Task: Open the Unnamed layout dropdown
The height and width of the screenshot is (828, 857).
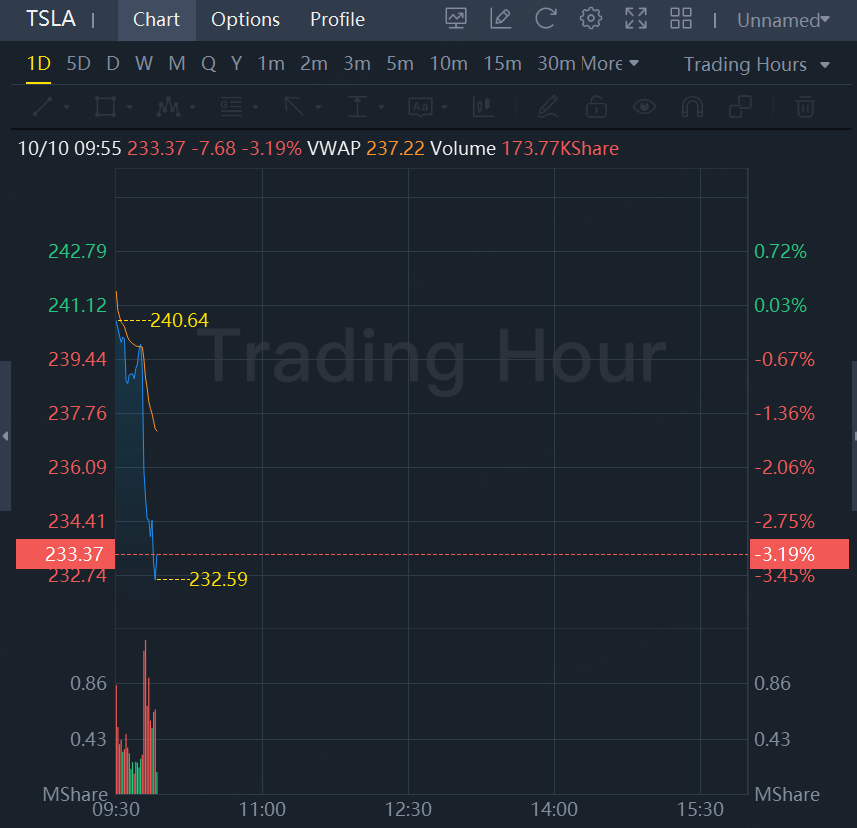Action: point(783,20)
